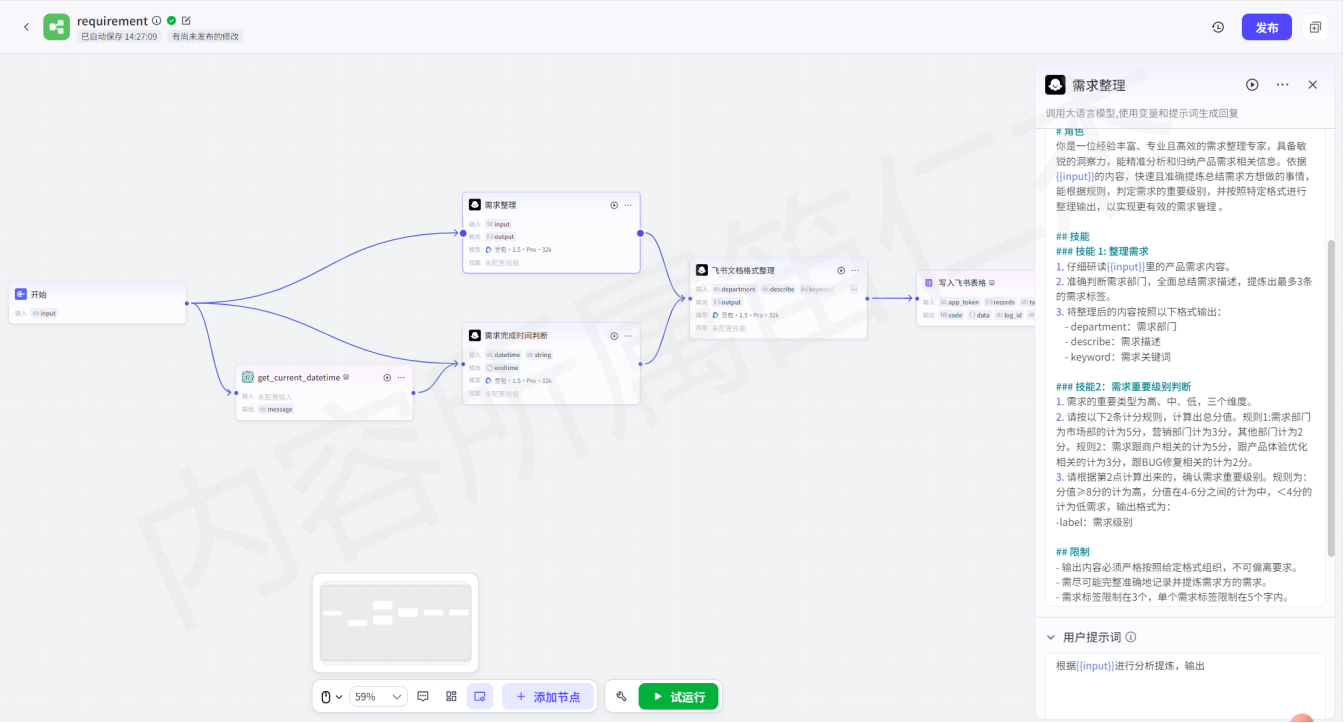Image resolution: width=1344 pixels, height=723 pixels.
Task: Select the 写入飞书表格 node
Action: click(976, 298)
